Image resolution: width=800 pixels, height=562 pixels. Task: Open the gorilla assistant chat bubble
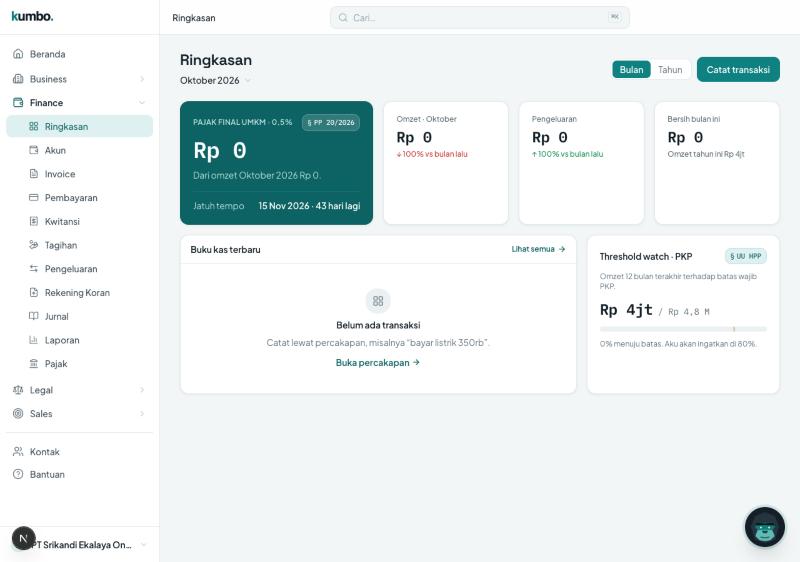(764, 527)
